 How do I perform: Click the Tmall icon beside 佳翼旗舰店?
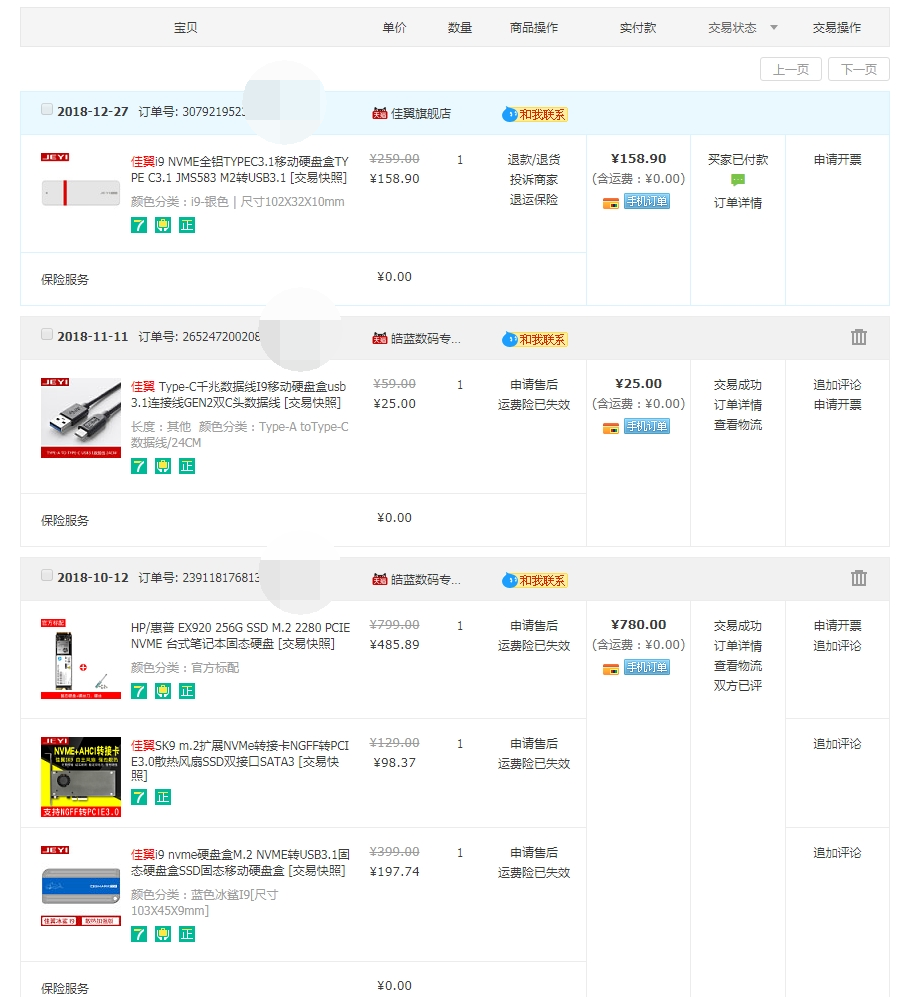tap(379, 114)
